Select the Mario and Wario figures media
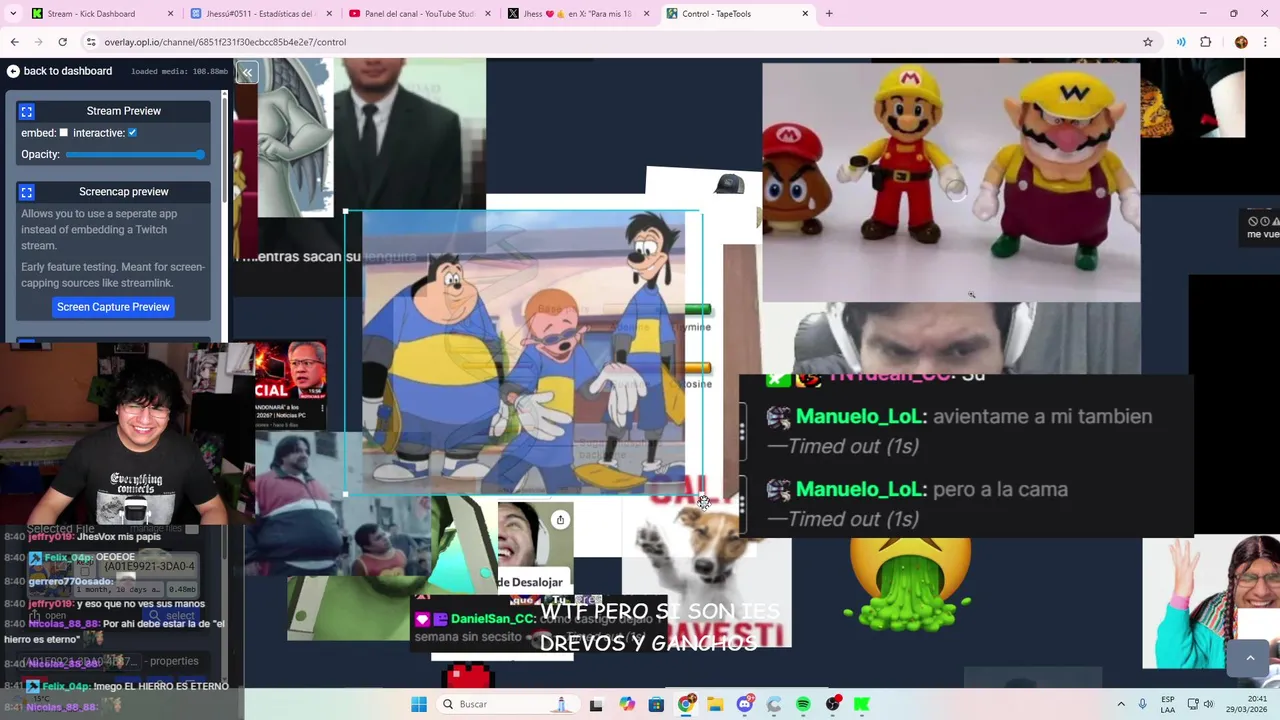The height and width of the screenshot is (720, 1280). tap(951, 183)
